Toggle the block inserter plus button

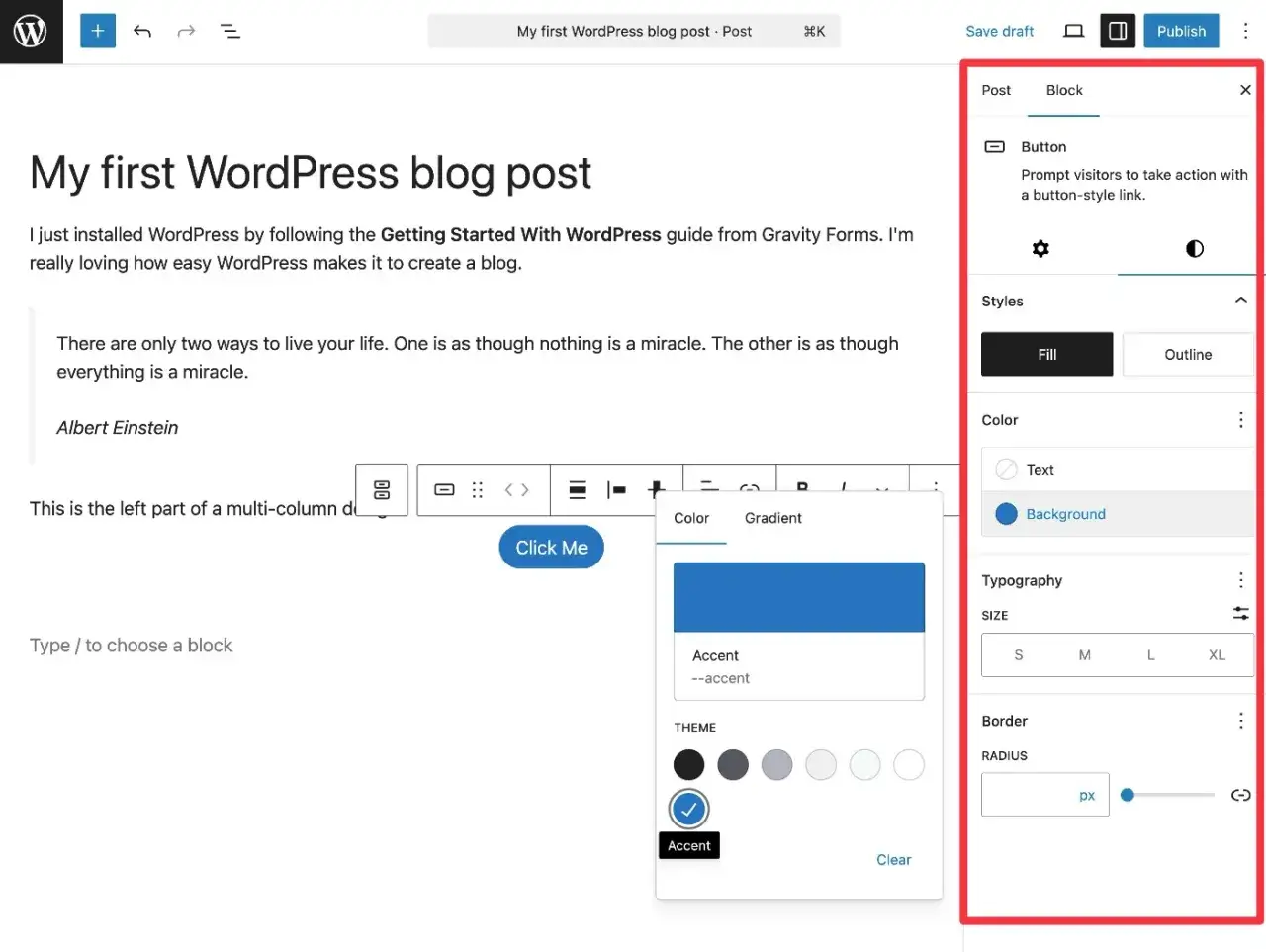(97, 31)
